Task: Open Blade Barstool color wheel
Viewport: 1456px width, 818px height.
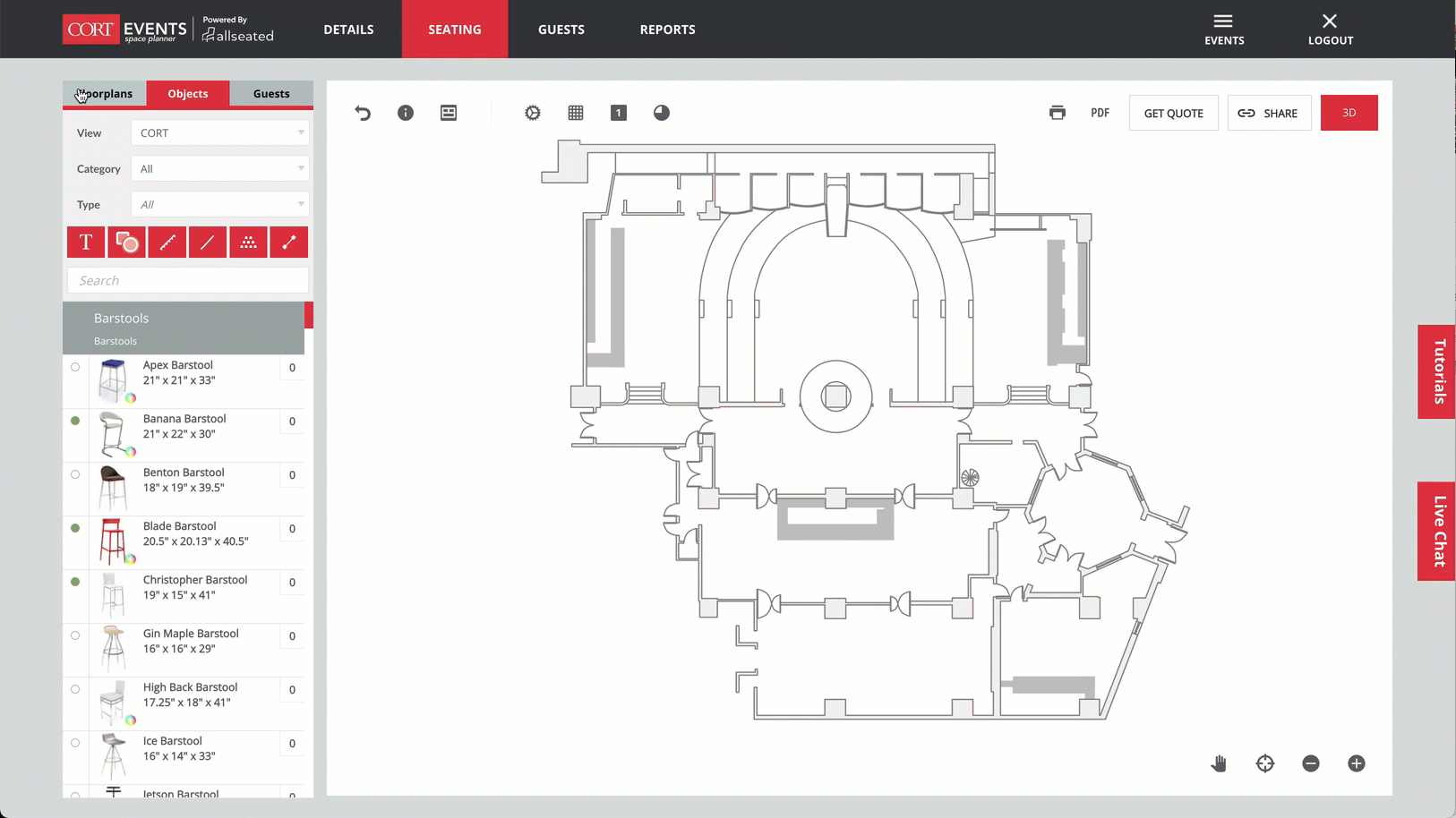Action: [x=131, y=559]
